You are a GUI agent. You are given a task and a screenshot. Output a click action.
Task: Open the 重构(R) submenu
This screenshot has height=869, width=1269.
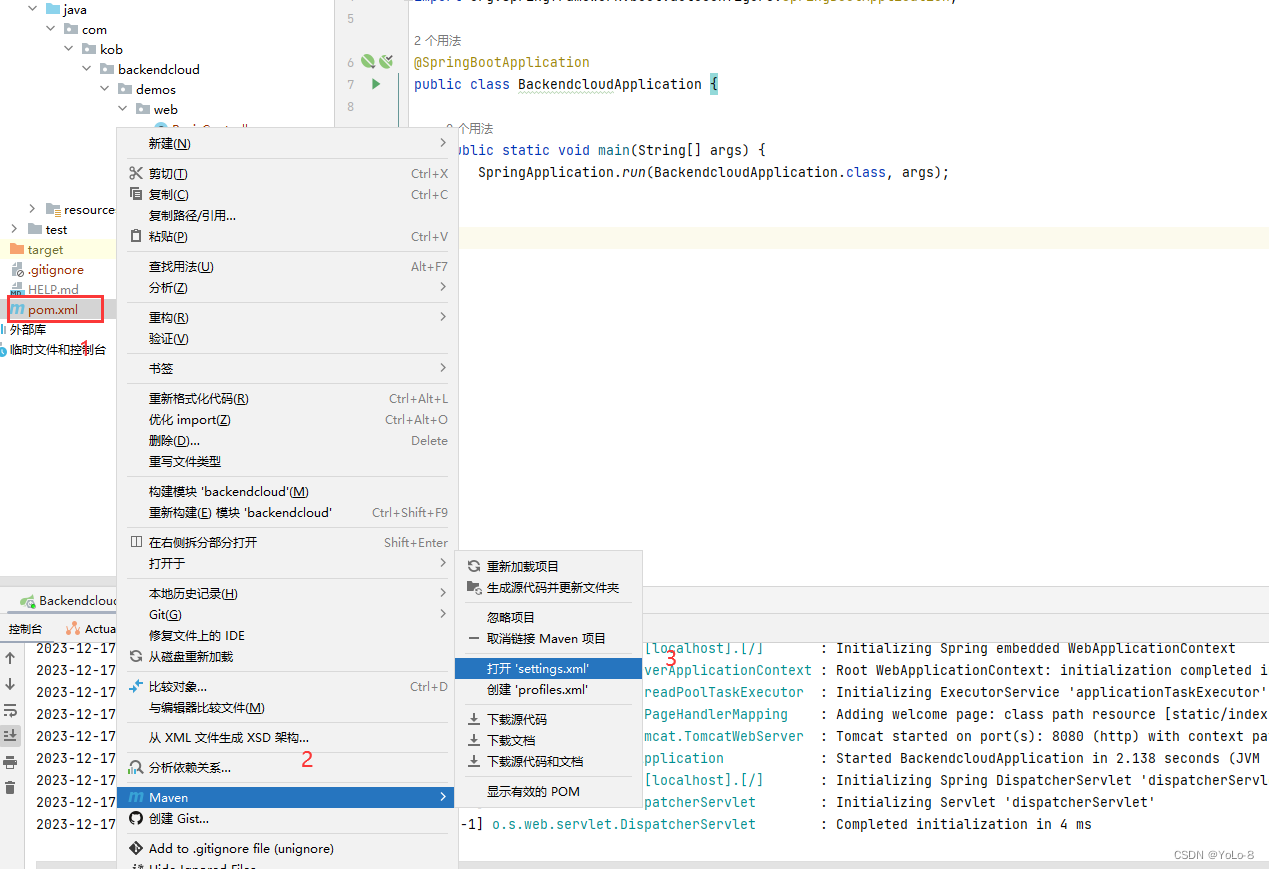point(287,317)
